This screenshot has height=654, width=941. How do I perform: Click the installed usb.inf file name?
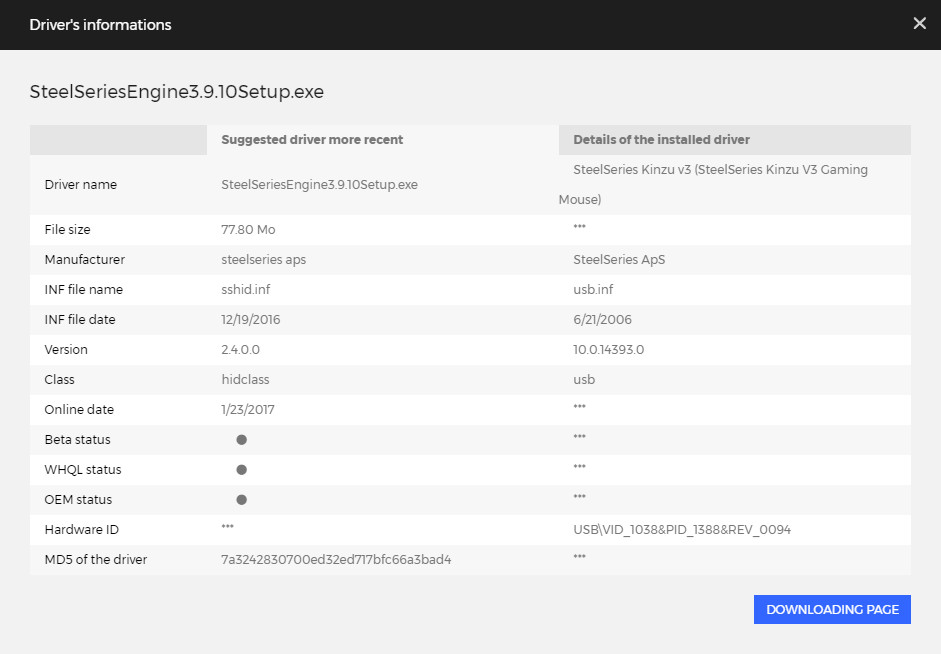593,290
